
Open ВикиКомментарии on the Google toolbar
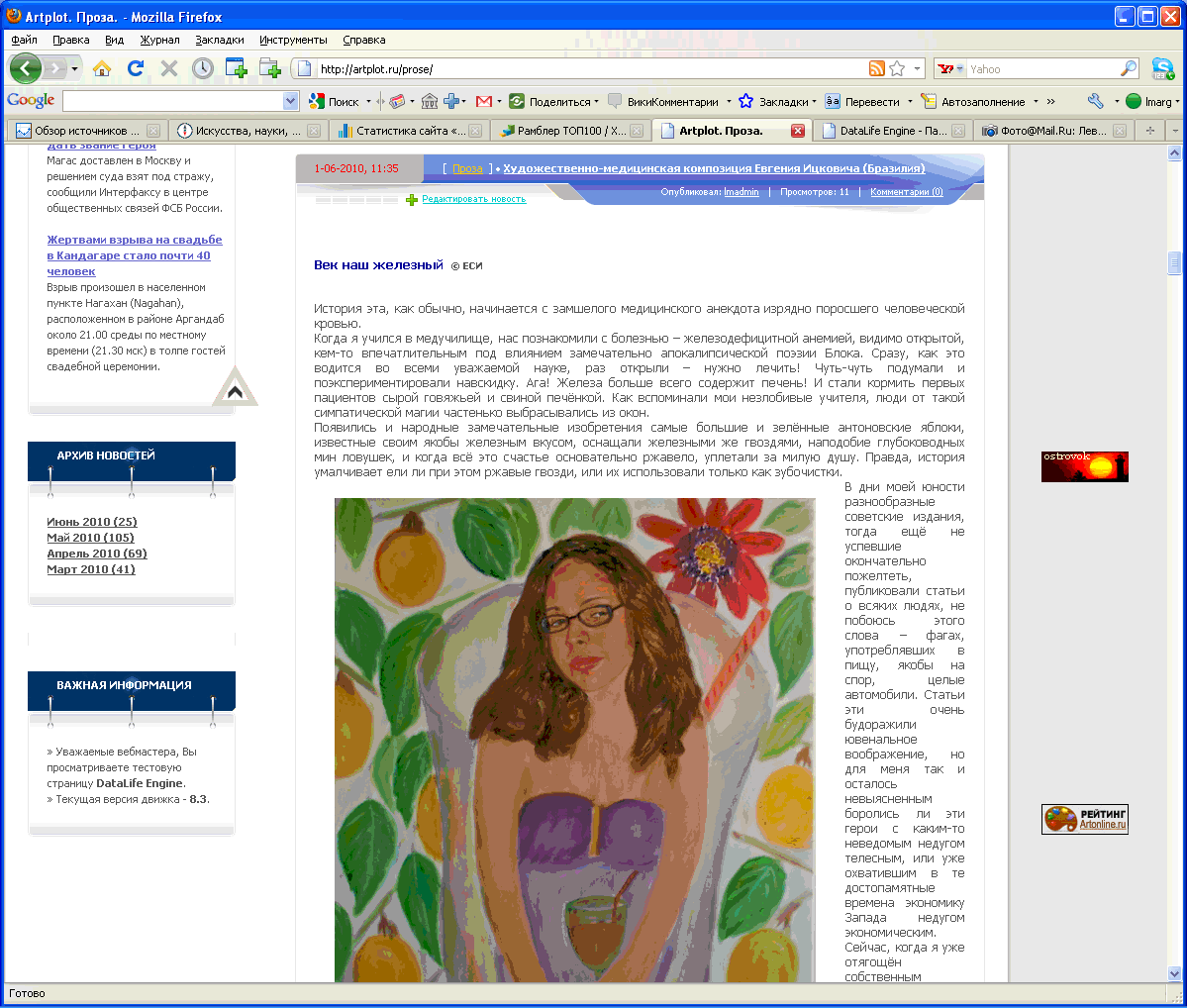664,101
